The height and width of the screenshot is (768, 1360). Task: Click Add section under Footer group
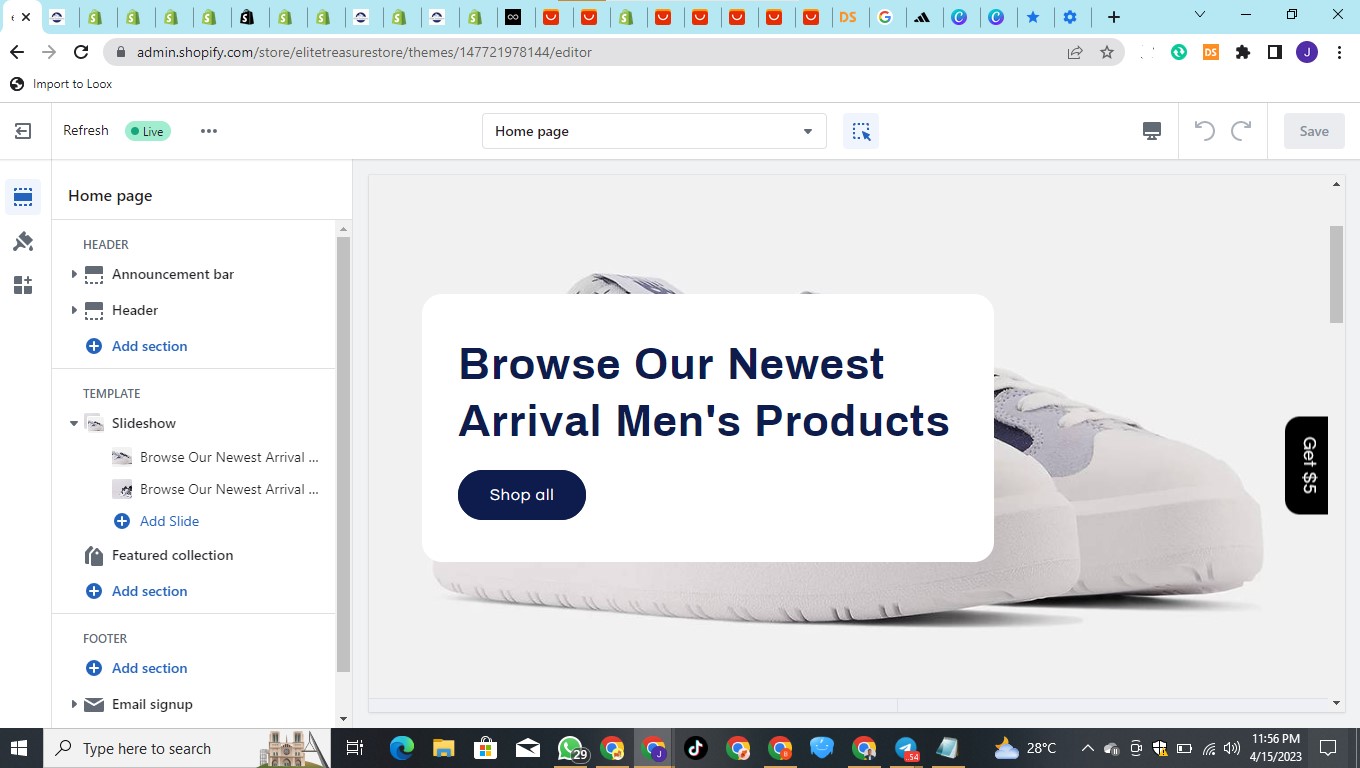[149, 668]
